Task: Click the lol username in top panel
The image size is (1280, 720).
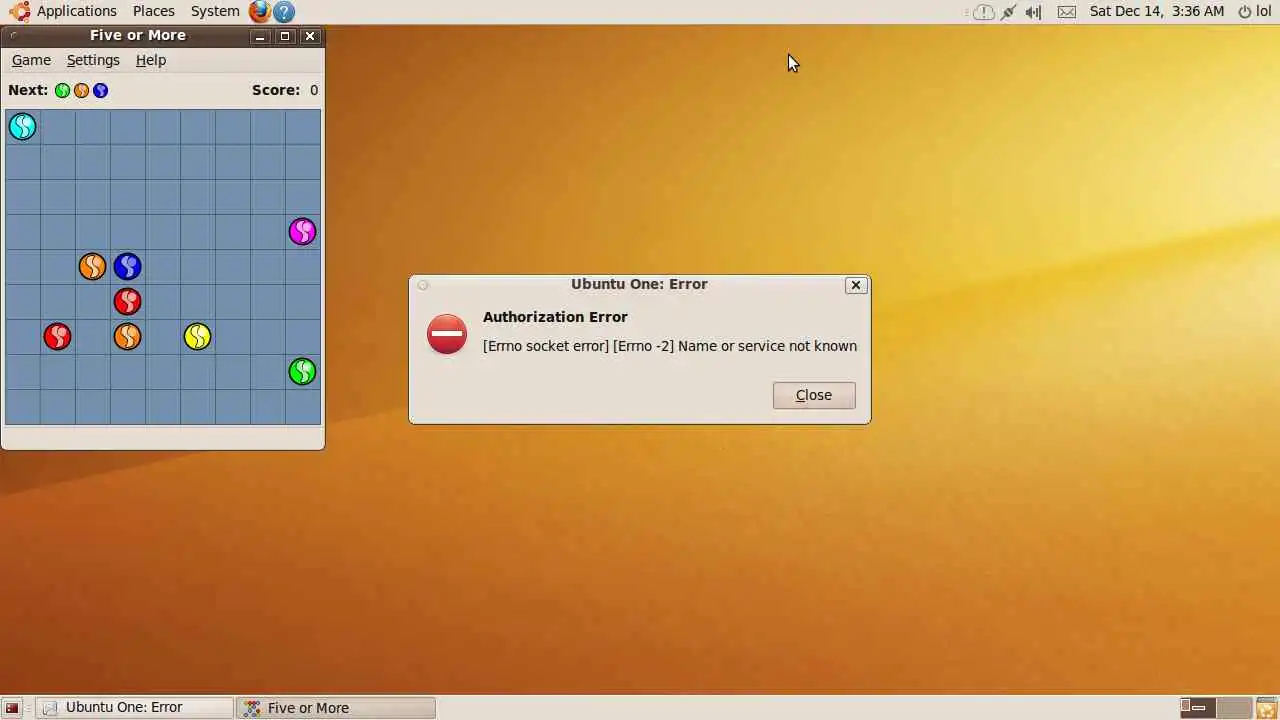Action: (x=1263, y=11)
